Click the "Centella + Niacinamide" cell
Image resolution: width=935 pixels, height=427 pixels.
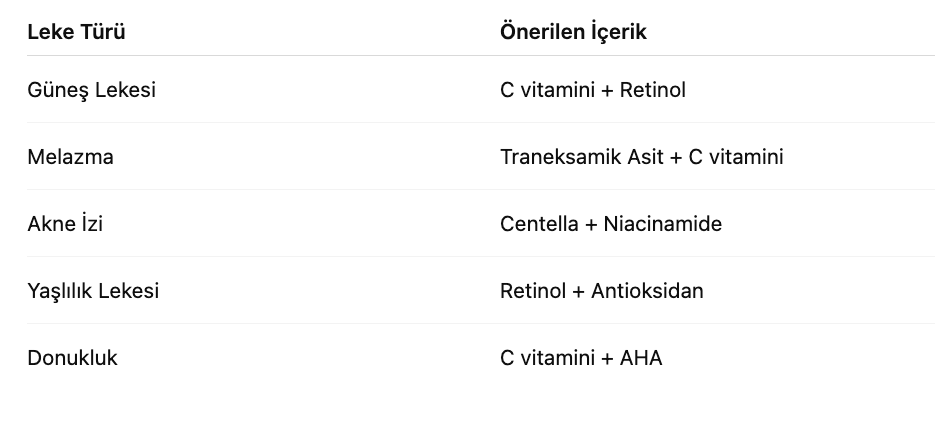click(610, 224)
